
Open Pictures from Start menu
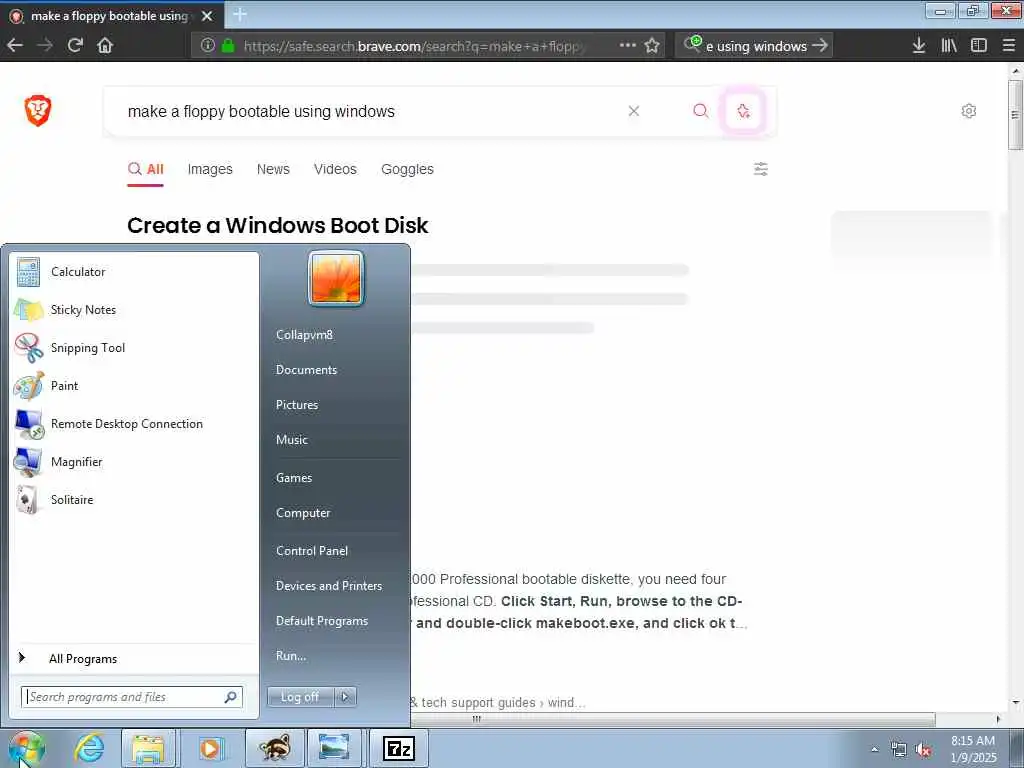tap(297, 405)
